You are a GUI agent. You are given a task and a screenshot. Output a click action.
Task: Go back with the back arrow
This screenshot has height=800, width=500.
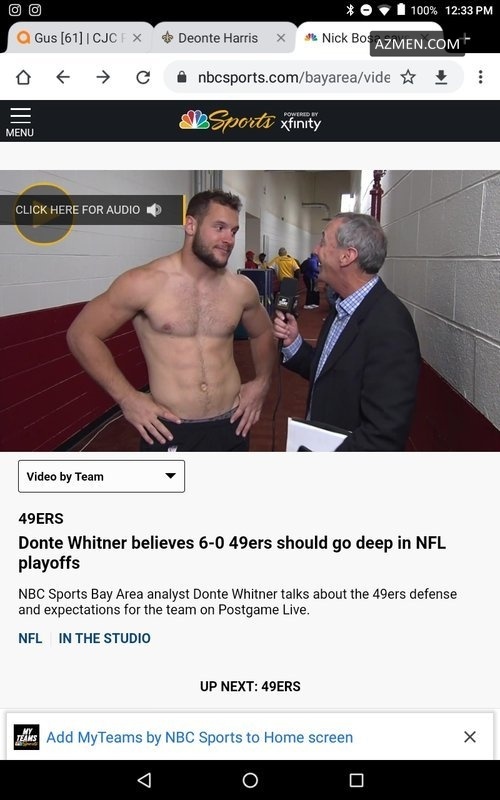[63, 77]
